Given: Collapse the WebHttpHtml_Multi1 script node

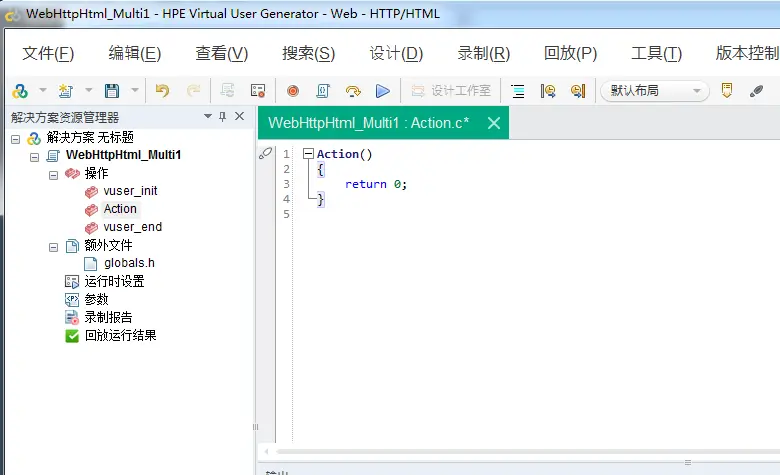Looking at the screenshot, I should [34, 157].
